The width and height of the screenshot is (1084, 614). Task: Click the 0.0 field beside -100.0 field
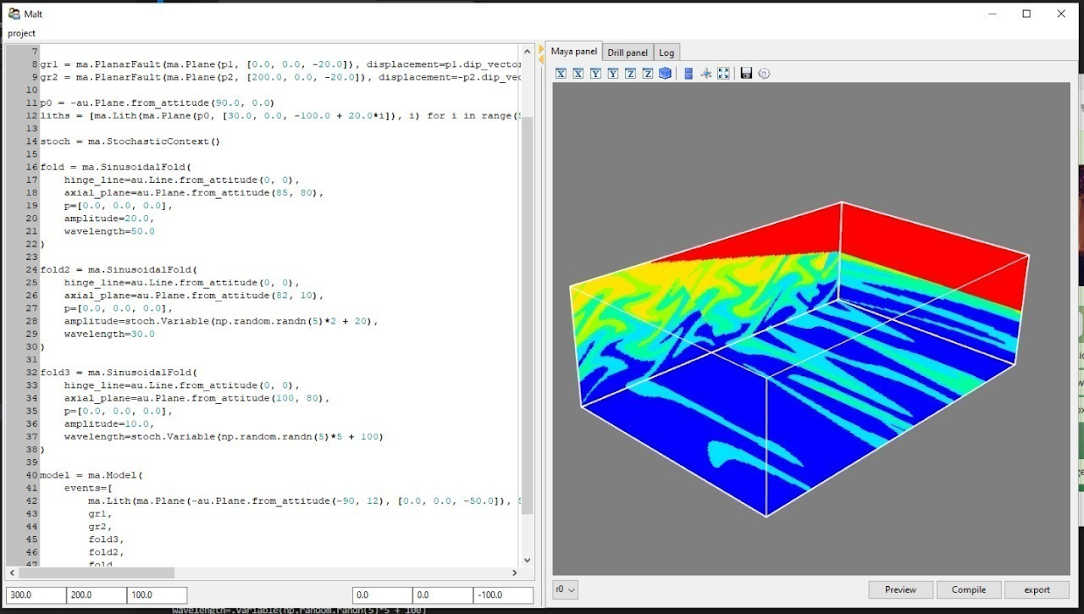point(442,595)
